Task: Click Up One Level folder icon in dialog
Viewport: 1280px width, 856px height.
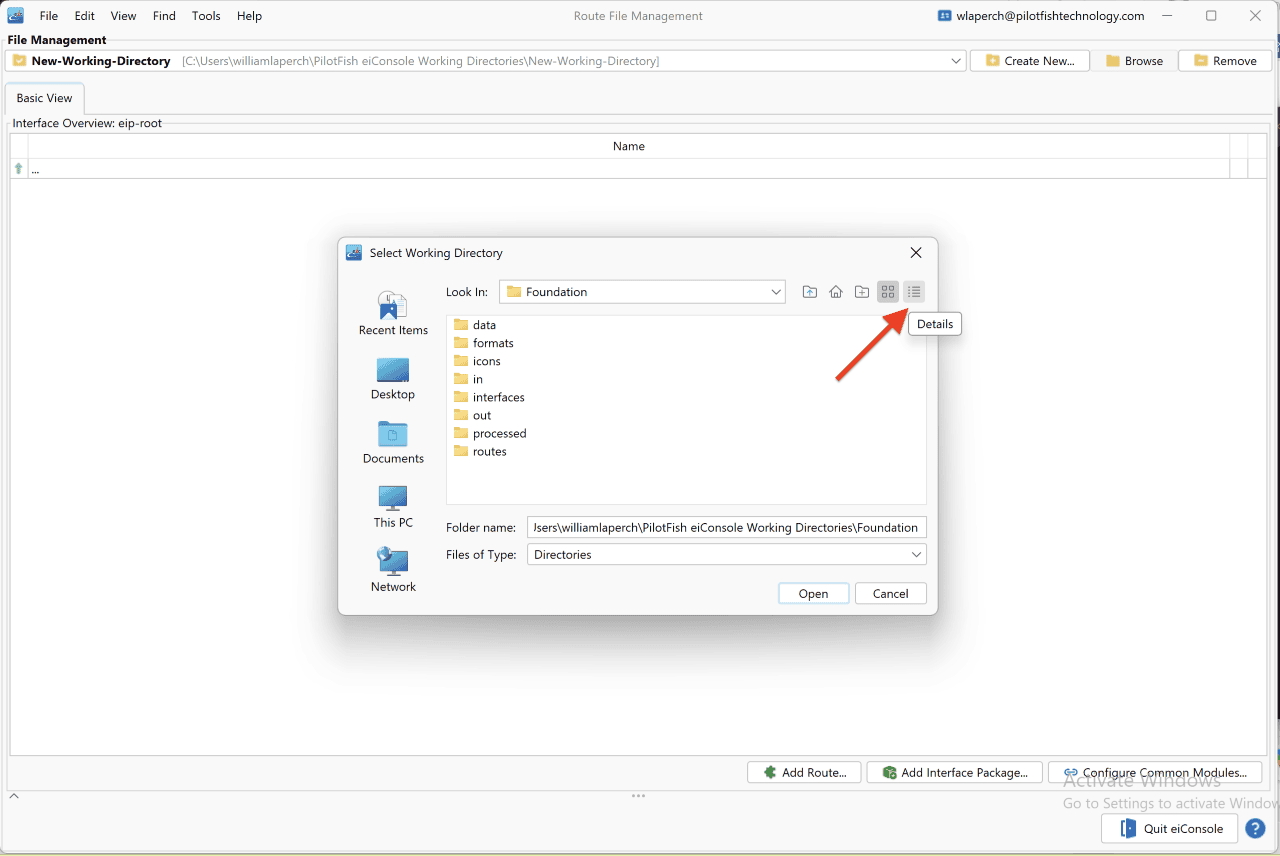Action: 809,292
